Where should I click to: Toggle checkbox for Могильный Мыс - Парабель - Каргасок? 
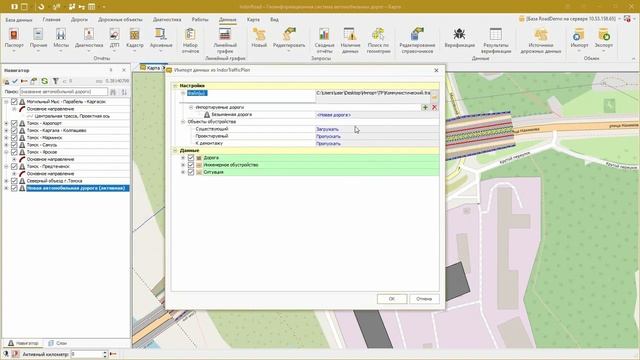tap(14, 102)
